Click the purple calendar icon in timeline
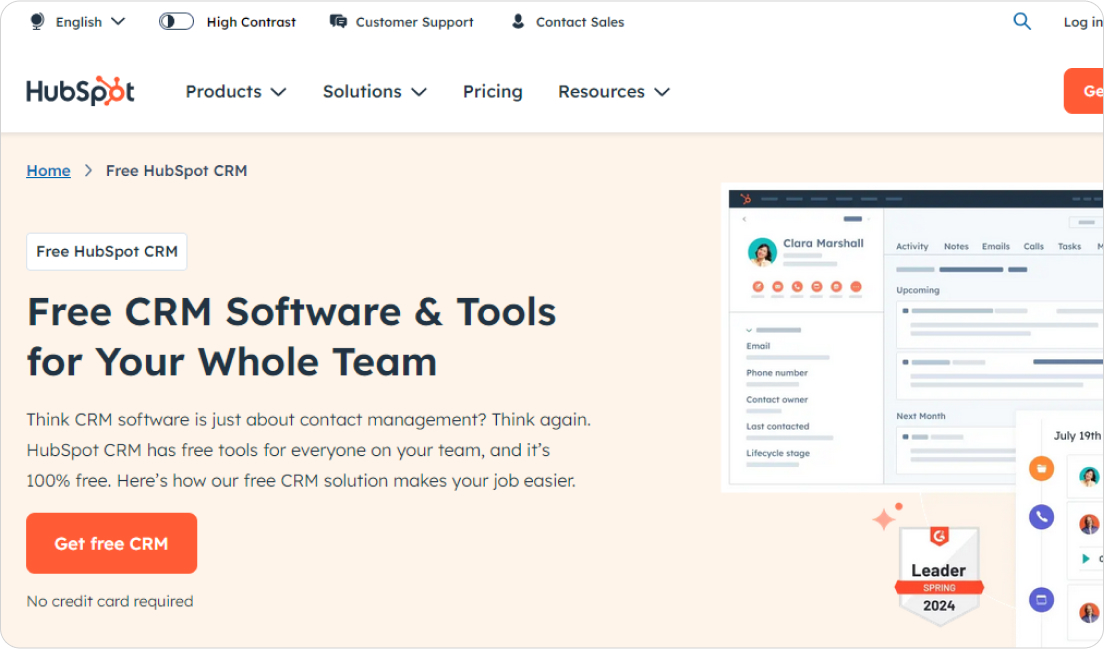The height and width of the screenshot is (649, 1104). tap(1041, 600)
